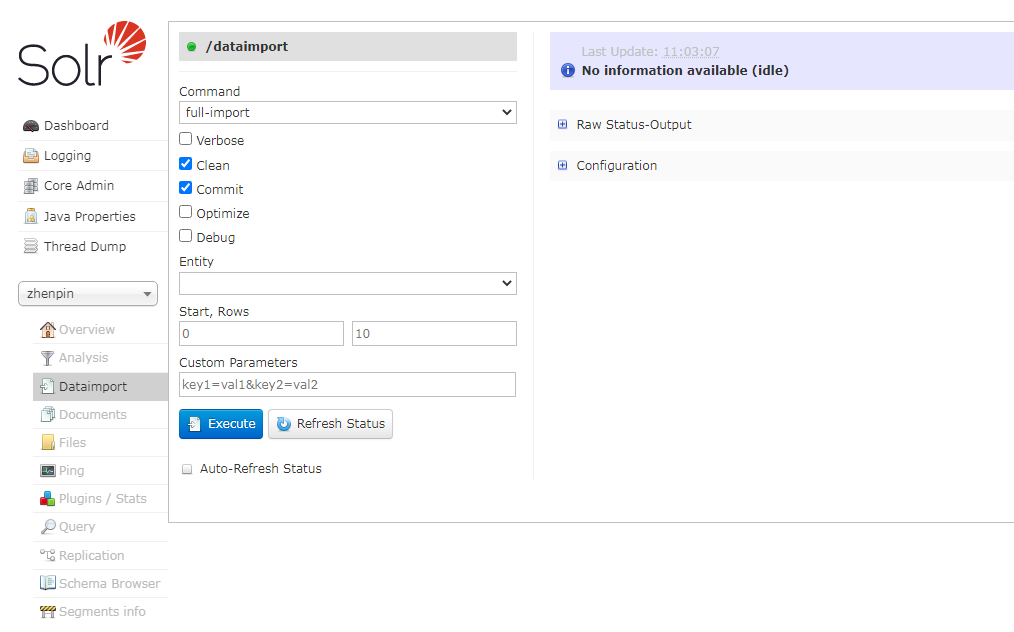
Task: Click the Analysis funnel icon
Action: click(47, 358)
